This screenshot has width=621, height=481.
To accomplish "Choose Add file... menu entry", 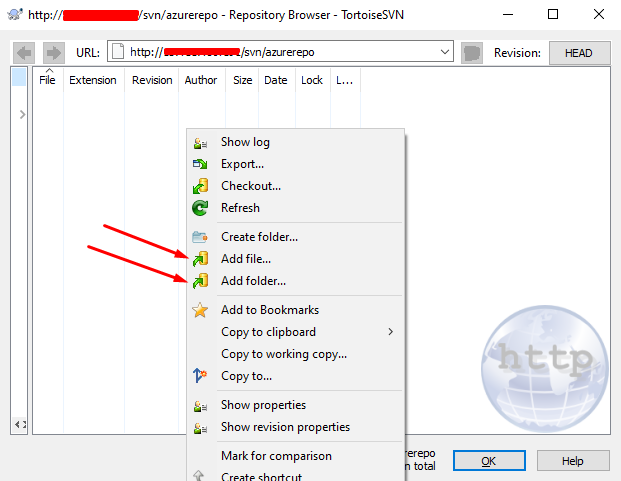I will pyautogui.click(x=295, y=259).
